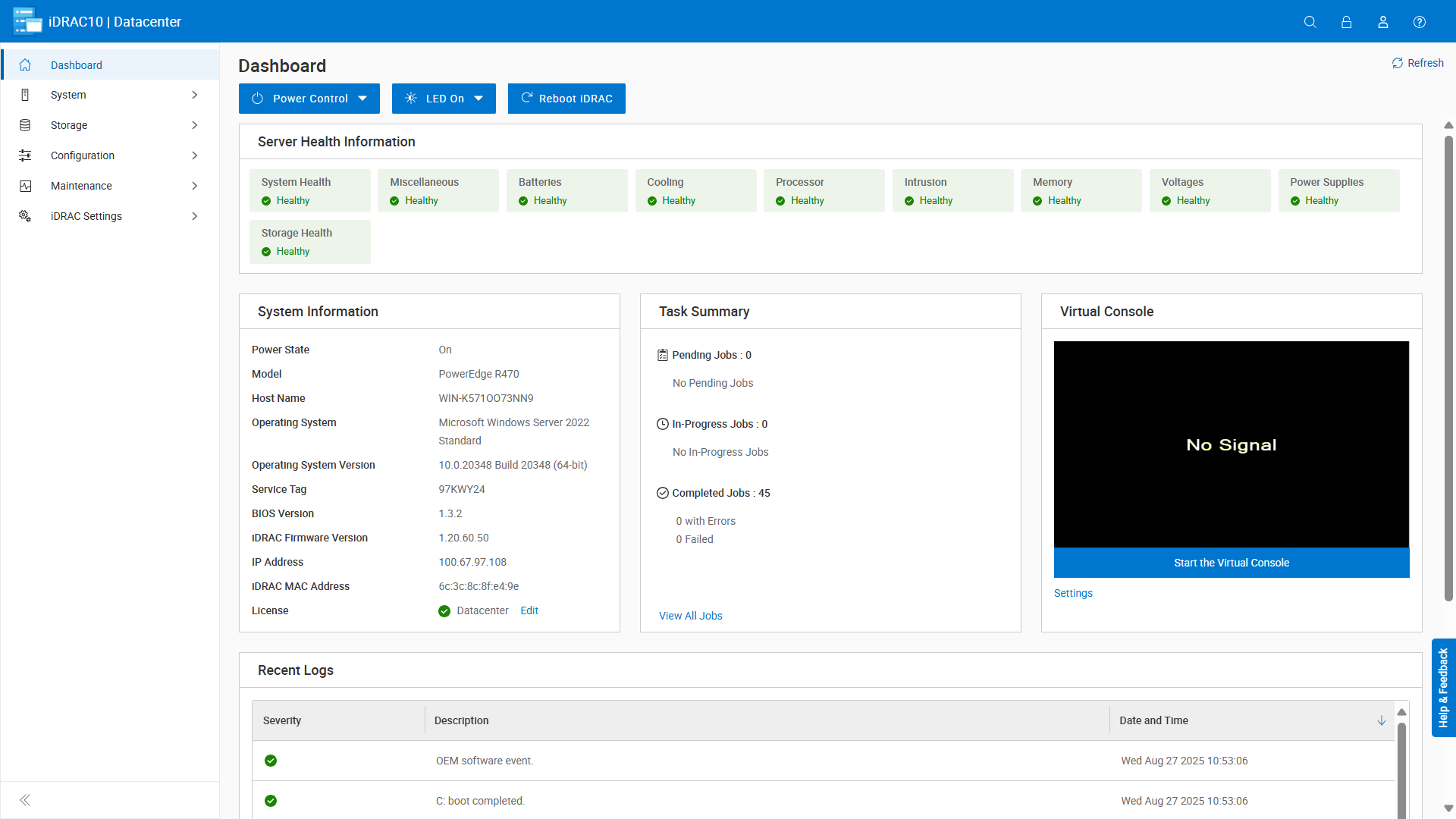The width and height of the screenshot is (1456, 819).
Task: Select Dashboard in the navigation menu
Action: (x=76, y=64)
